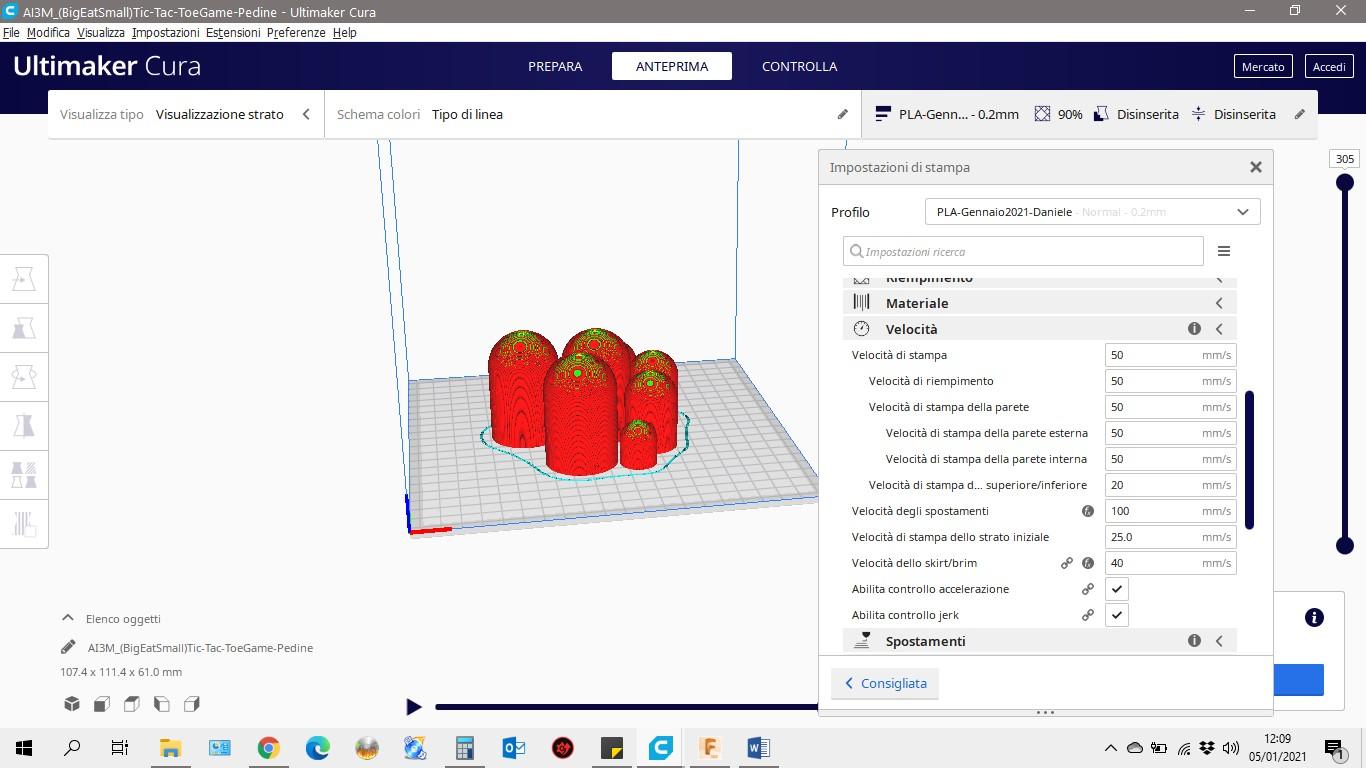The image size is (1366, 768).
Task: Switch to the PREPARA tab
Action: (555, 66)
